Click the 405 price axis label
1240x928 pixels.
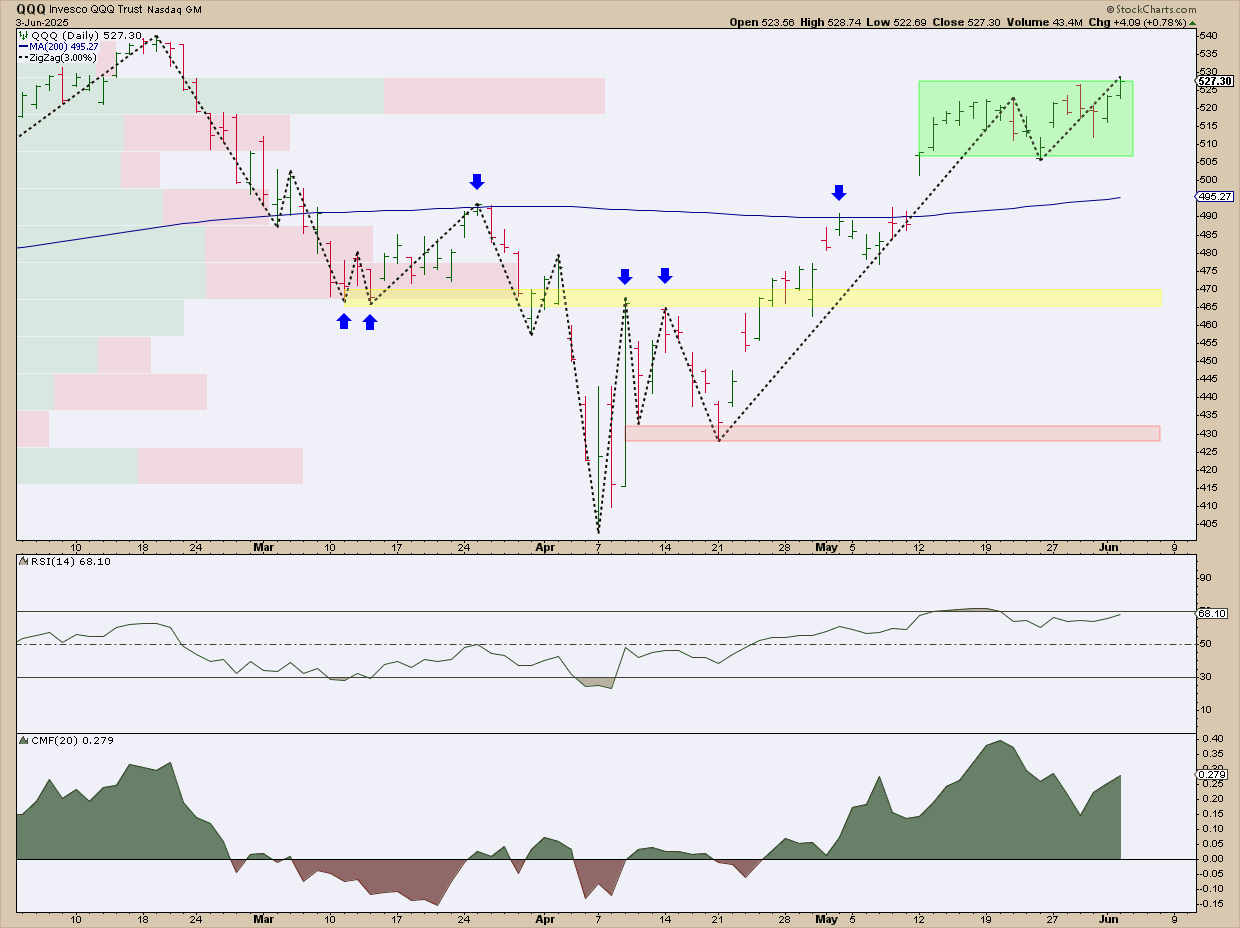[1209, 523]
